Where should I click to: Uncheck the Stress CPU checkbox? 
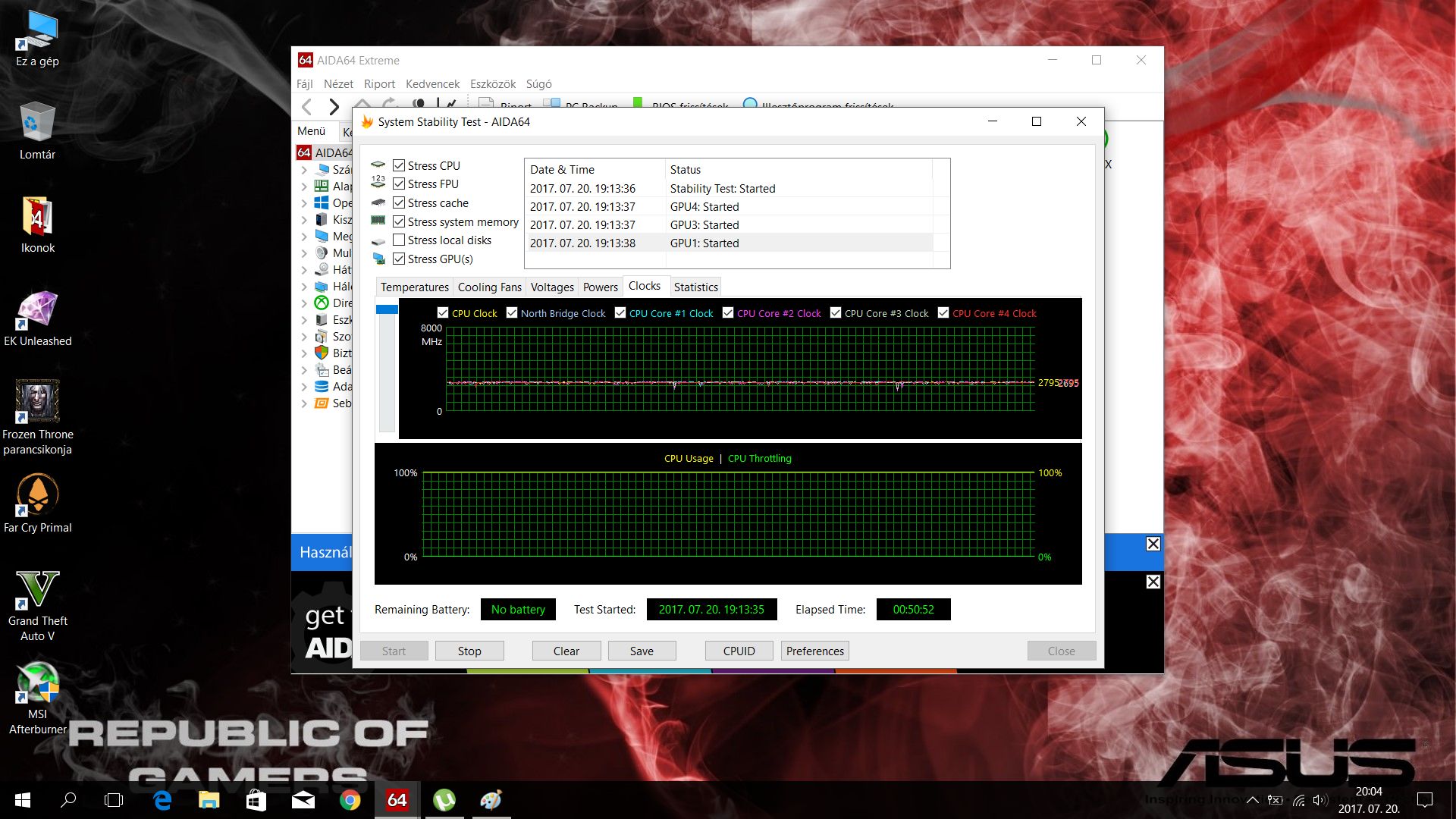399,165
